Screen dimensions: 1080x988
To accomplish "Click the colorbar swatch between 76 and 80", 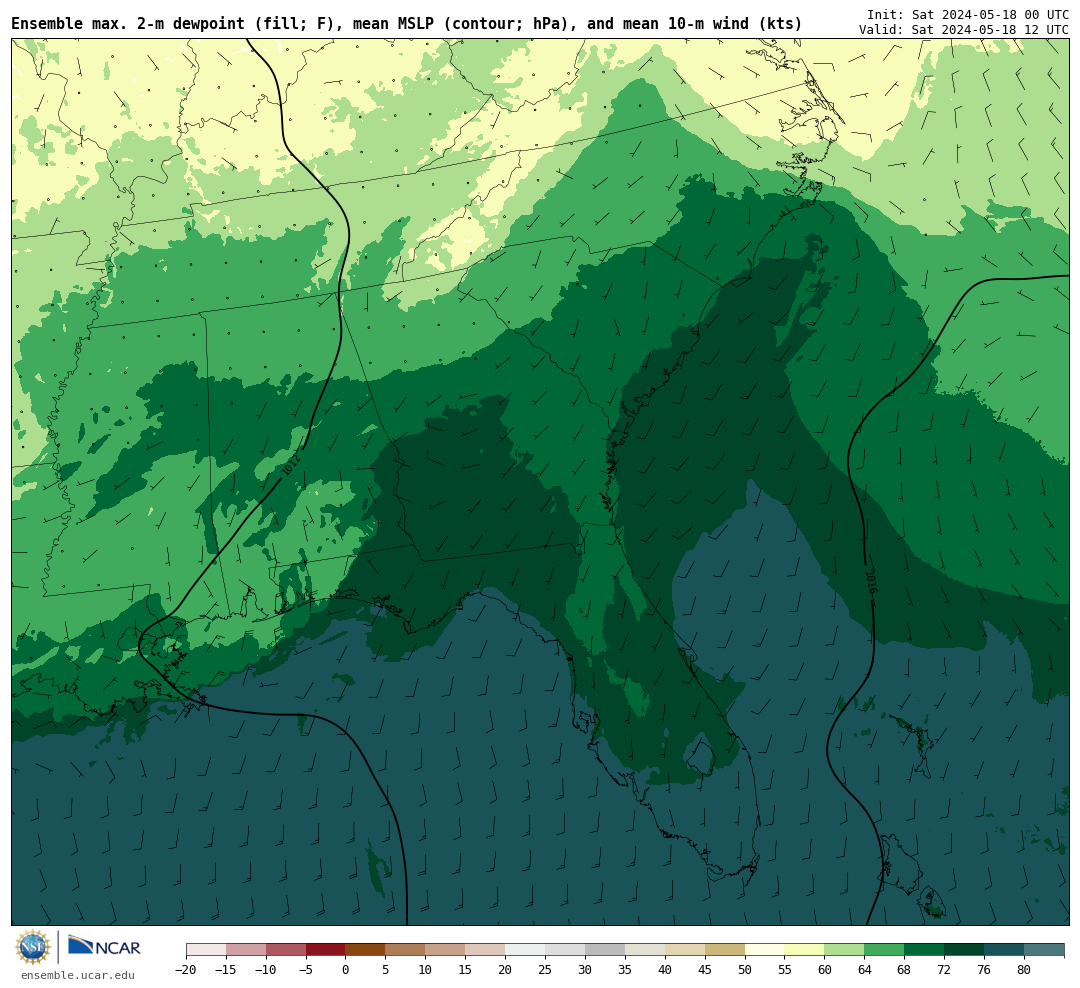I will pyautogui.click(x=1004, y=950).
